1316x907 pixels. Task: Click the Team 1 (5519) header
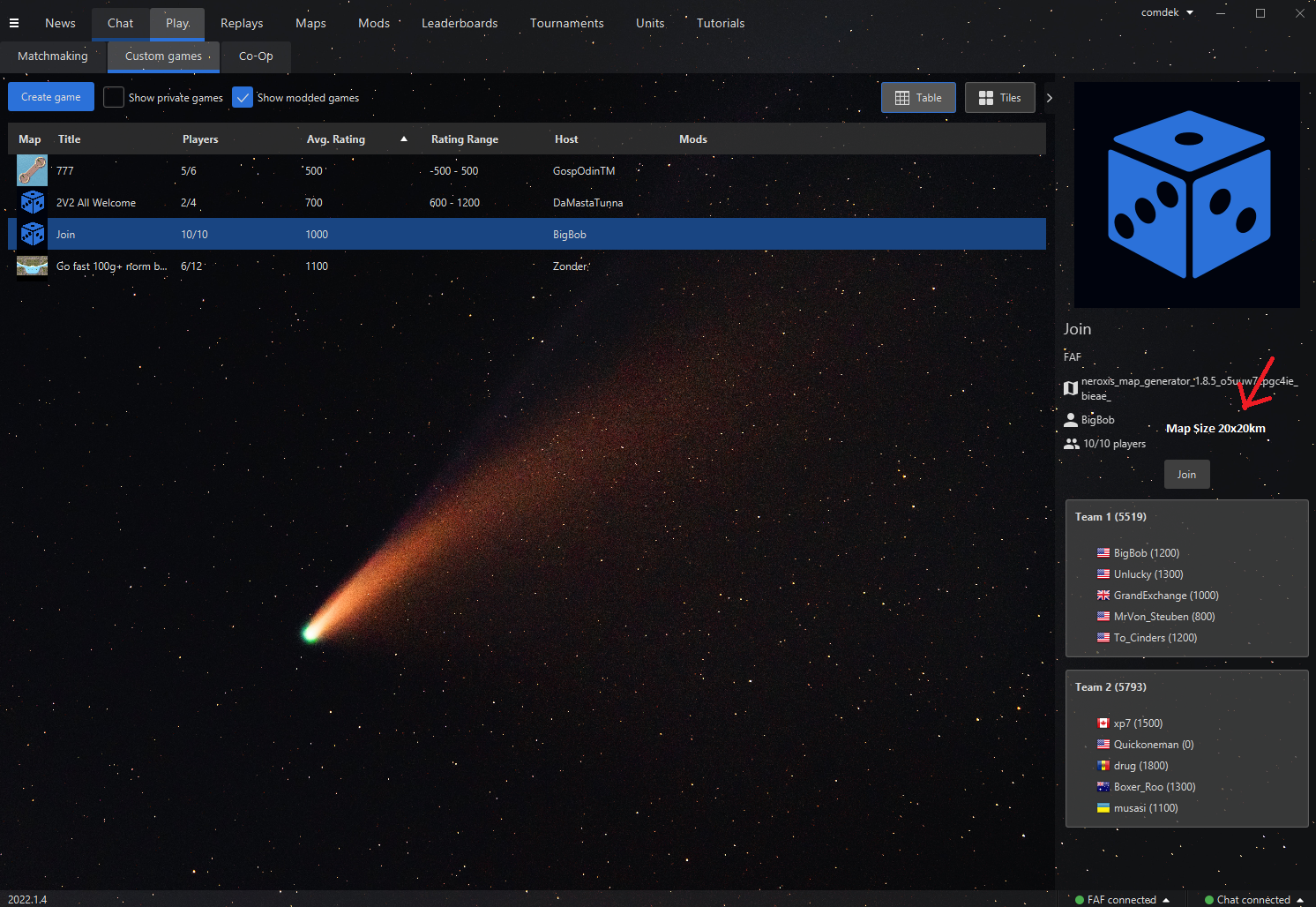[1110, 517]
